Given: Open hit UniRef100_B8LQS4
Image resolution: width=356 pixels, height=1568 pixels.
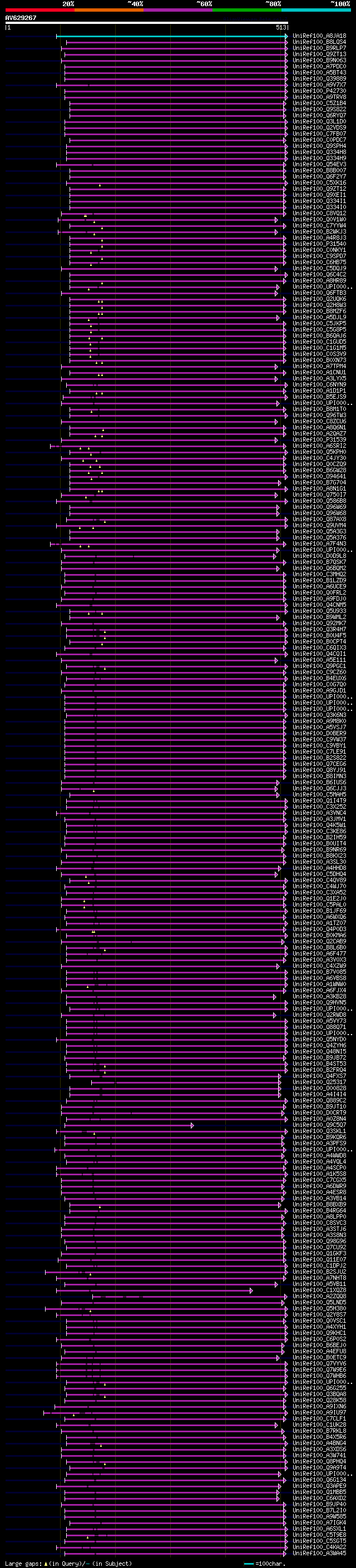Looking at the screenshot, I should click(x=319, y=42).
